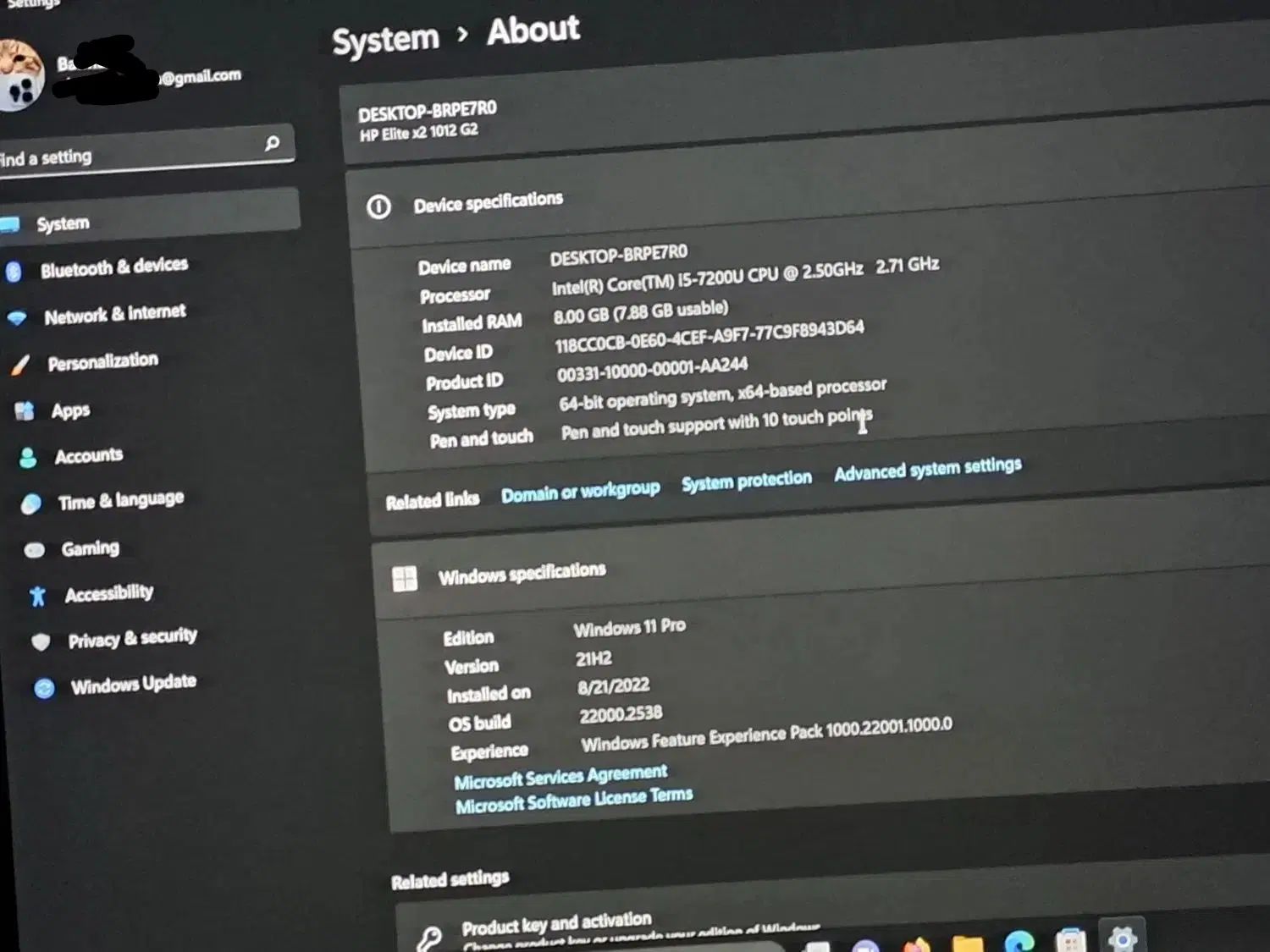The image size is (1270, 952).
Task: Open Windows Update settings
Action: point(133,684)
